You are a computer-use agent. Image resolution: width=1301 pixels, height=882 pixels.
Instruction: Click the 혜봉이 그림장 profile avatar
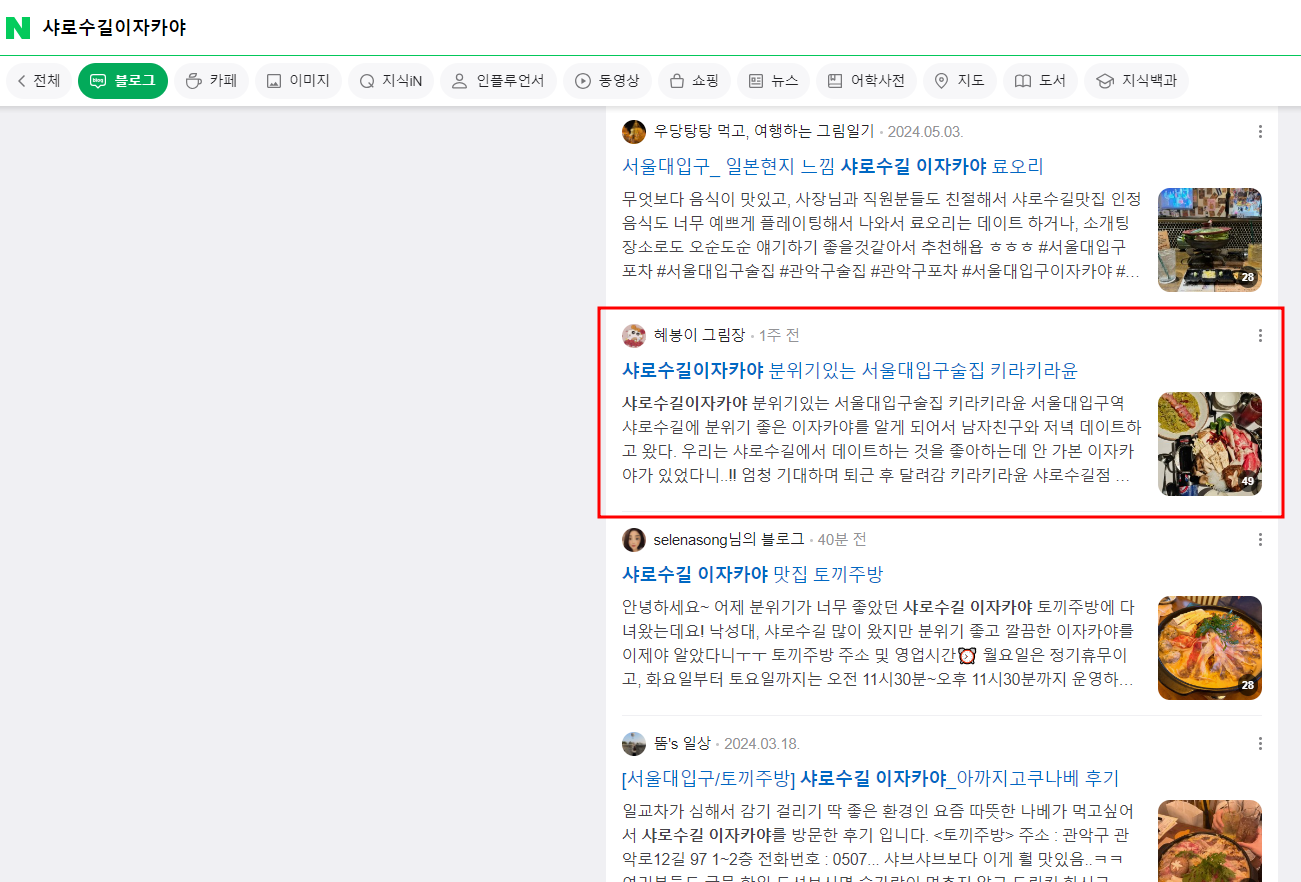(x=634, y=336)
